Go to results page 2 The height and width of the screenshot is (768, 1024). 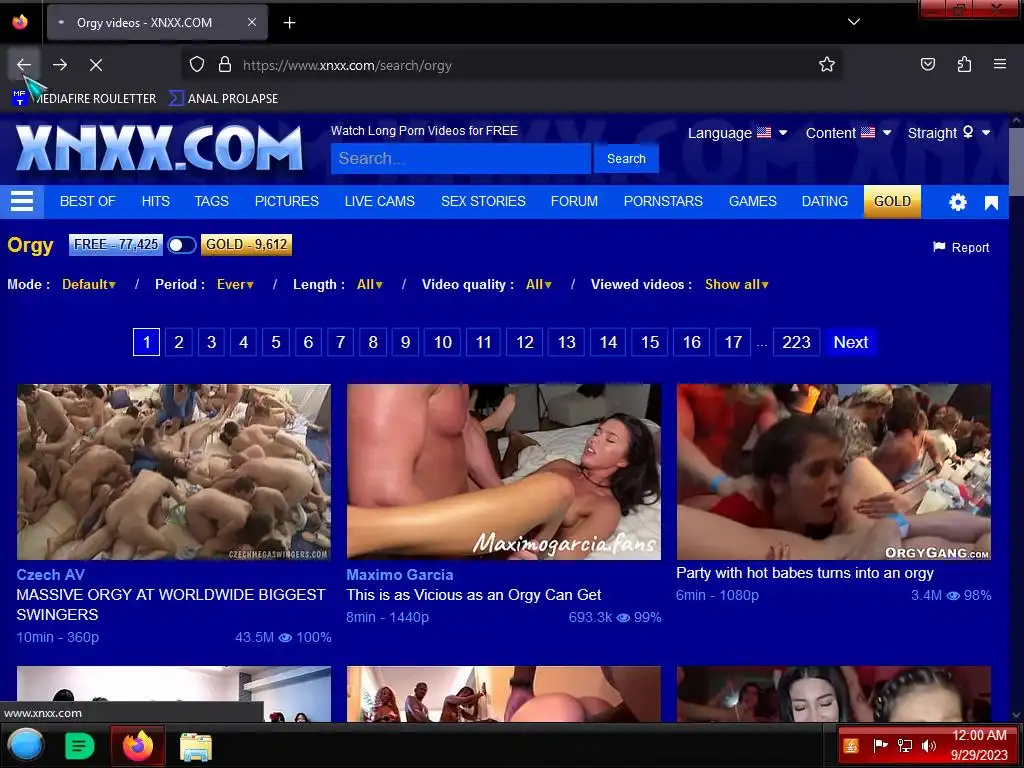coord(179,342)
